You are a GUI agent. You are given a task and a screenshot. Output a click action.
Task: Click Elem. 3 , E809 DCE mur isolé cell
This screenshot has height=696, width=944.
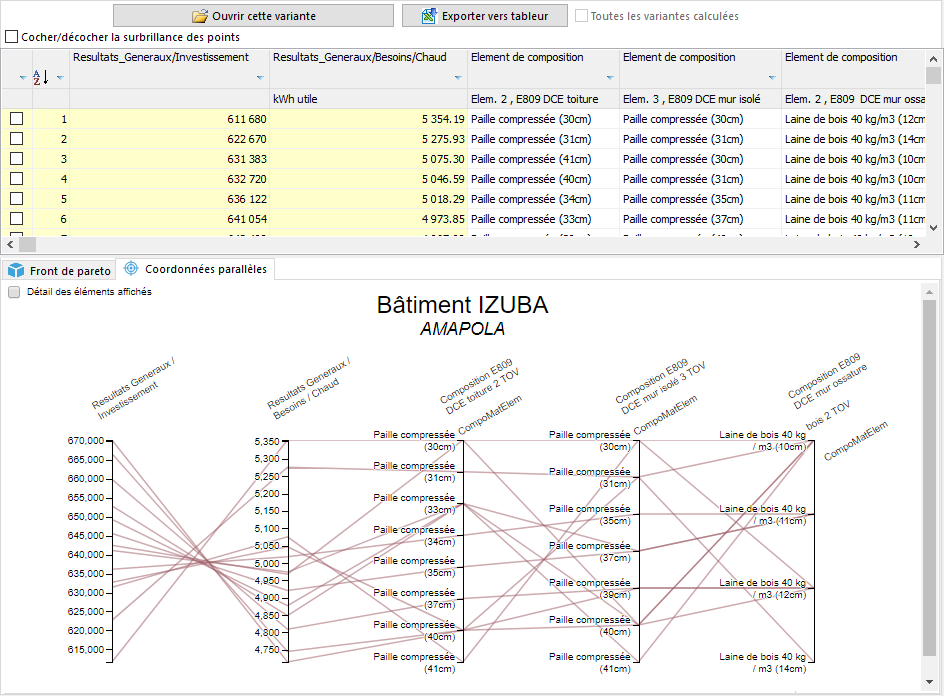[700, 99]
